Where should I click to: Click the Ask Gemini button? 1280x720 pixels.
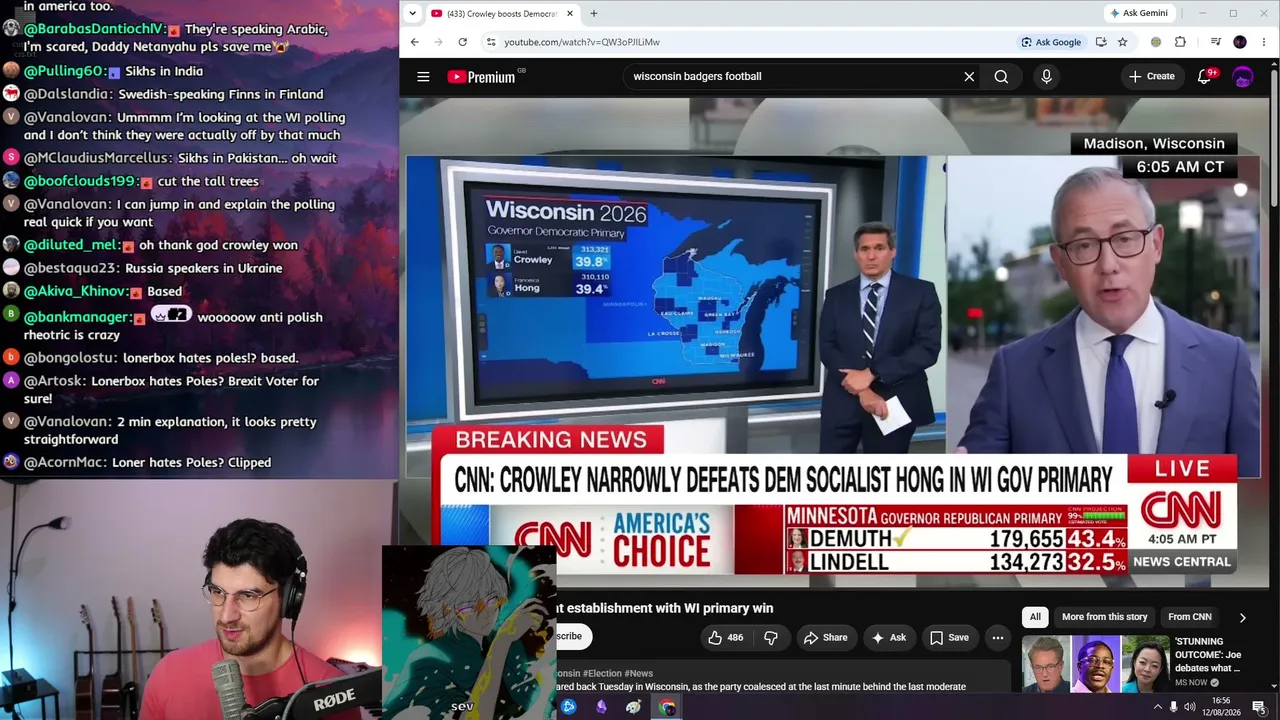click(1139, 13)
